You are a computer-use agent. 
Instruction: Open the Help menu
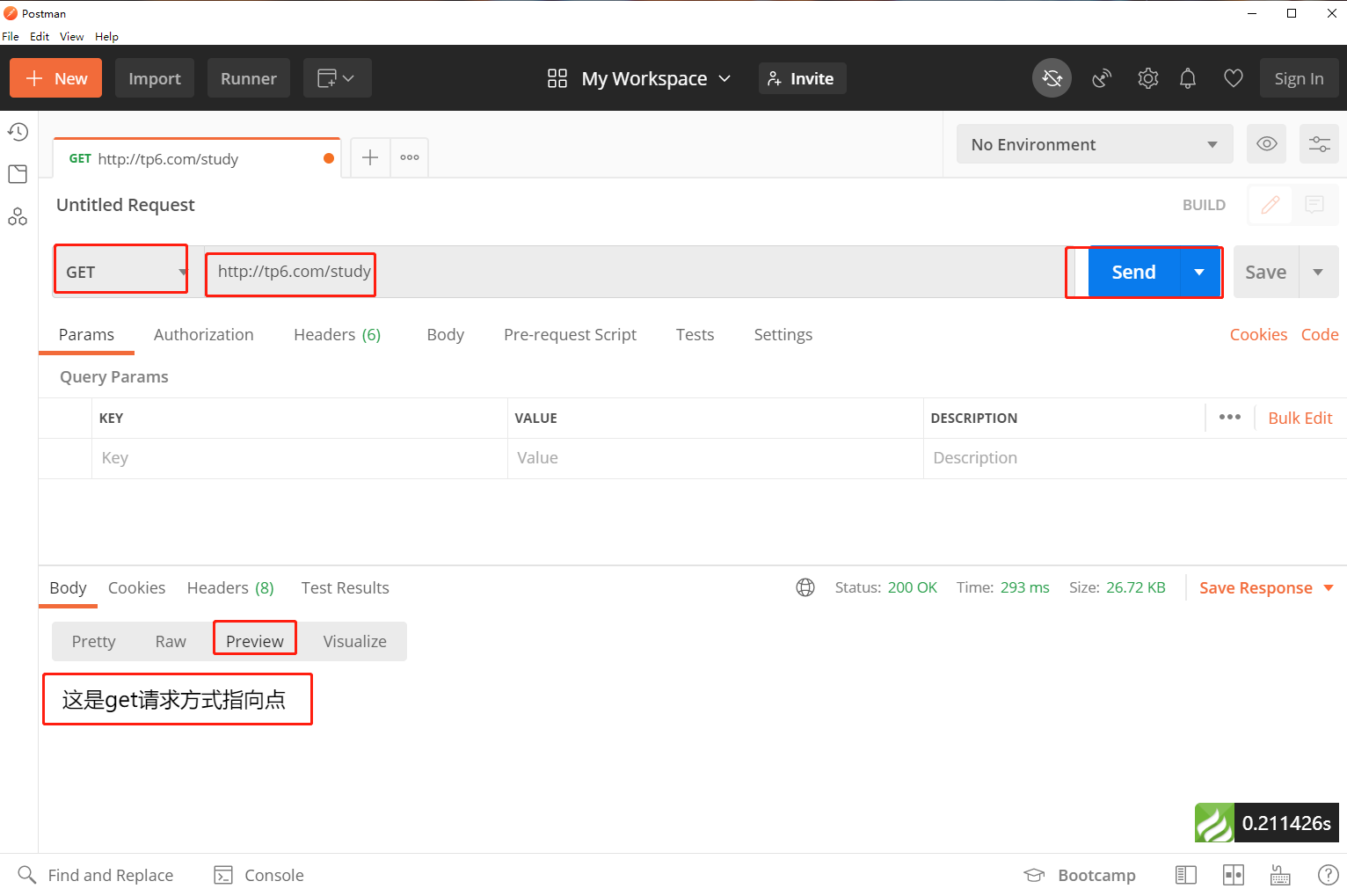[x=106, y=36]
